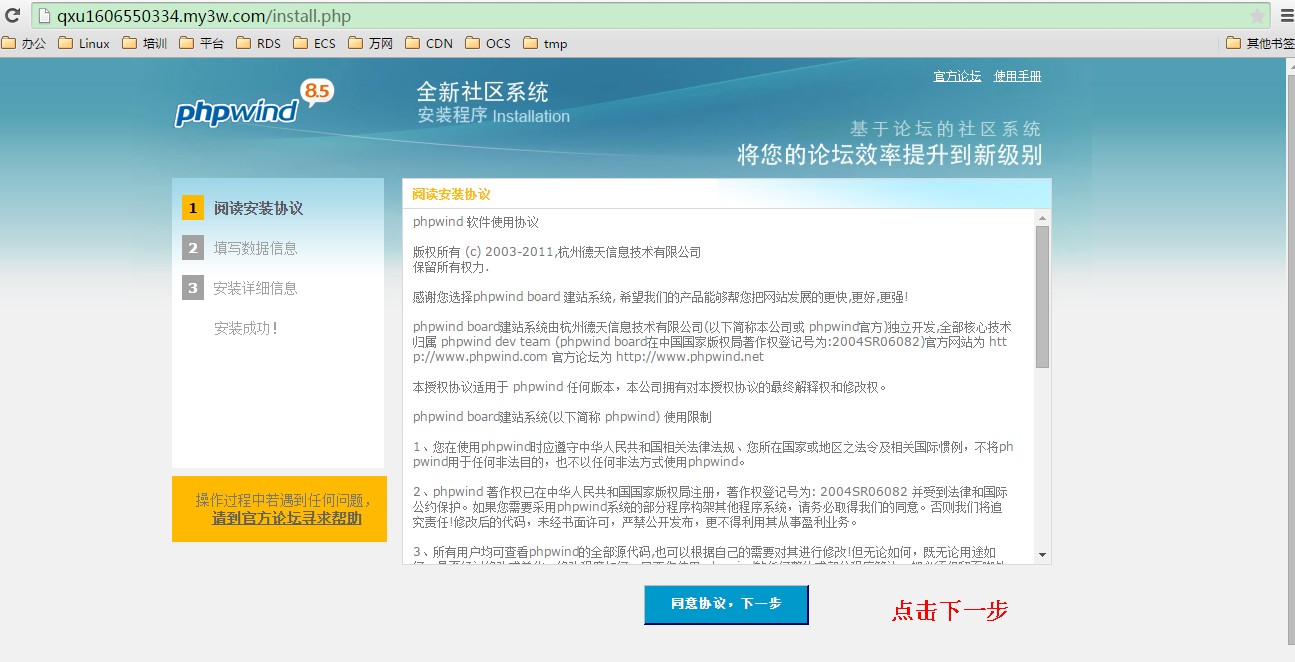Open the ECS bookmark folder
1295x662 pixels.
[x=314, y=43]
